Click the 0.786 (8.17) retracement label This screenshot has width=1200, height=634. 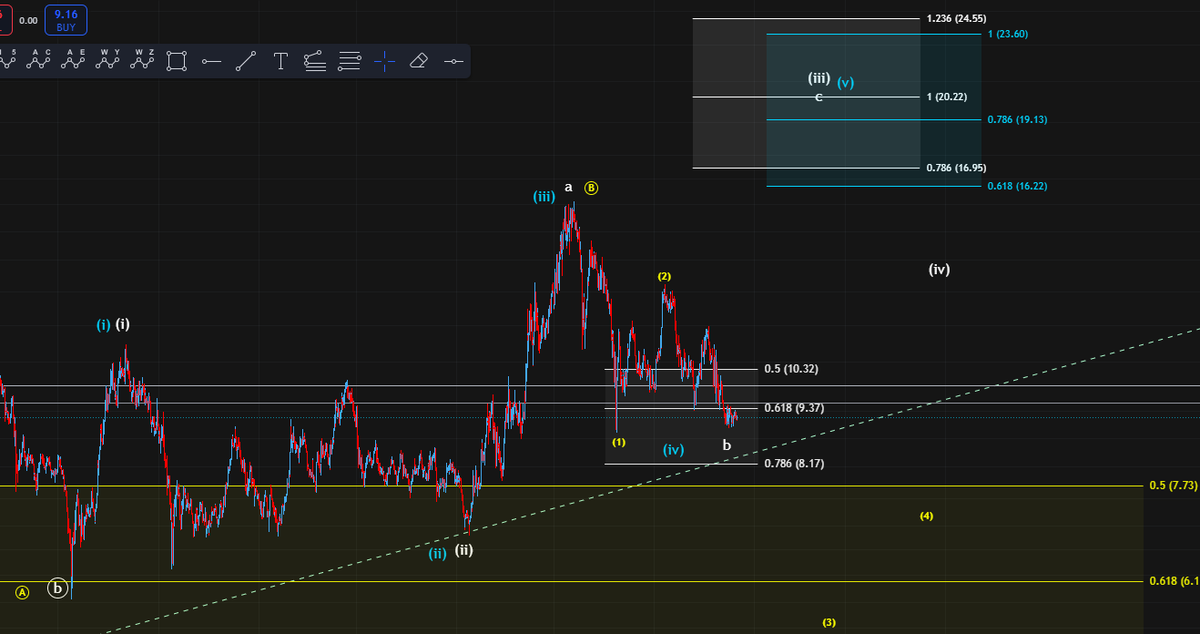tap(793, 464)
